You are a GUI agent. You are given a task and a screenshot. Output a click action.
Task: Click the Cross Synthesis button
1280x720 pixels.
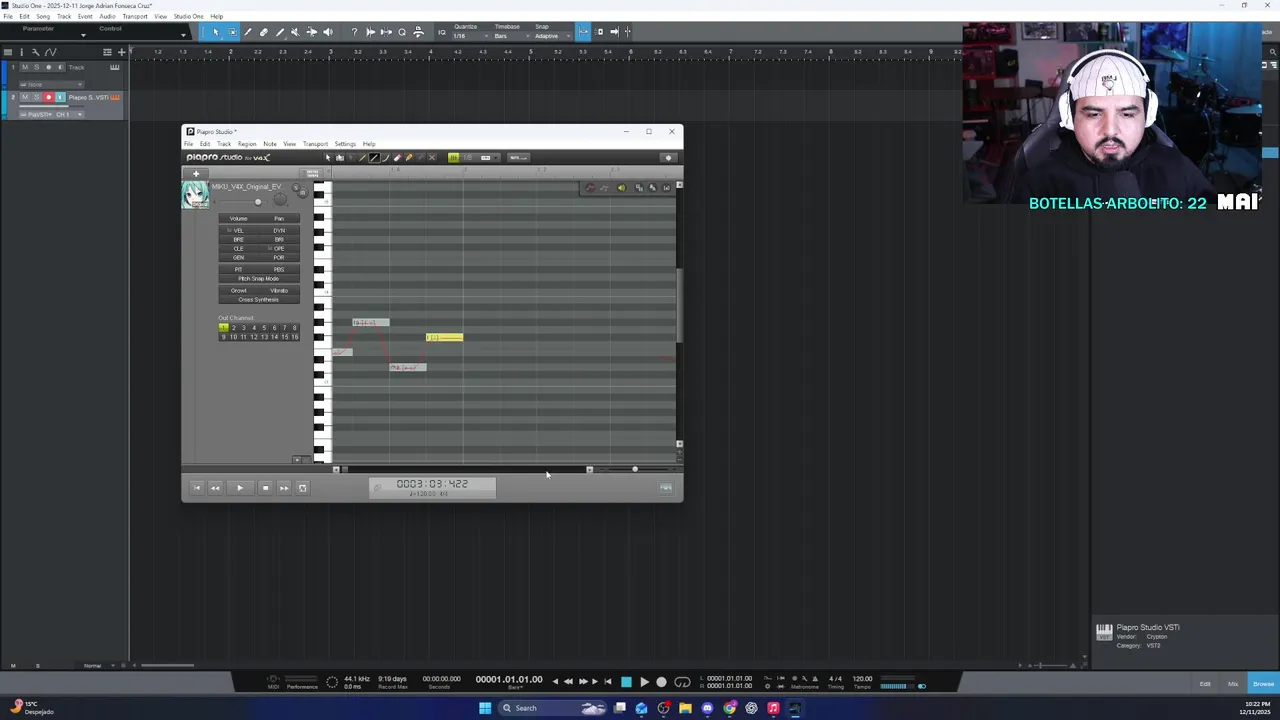coord(259,300)
